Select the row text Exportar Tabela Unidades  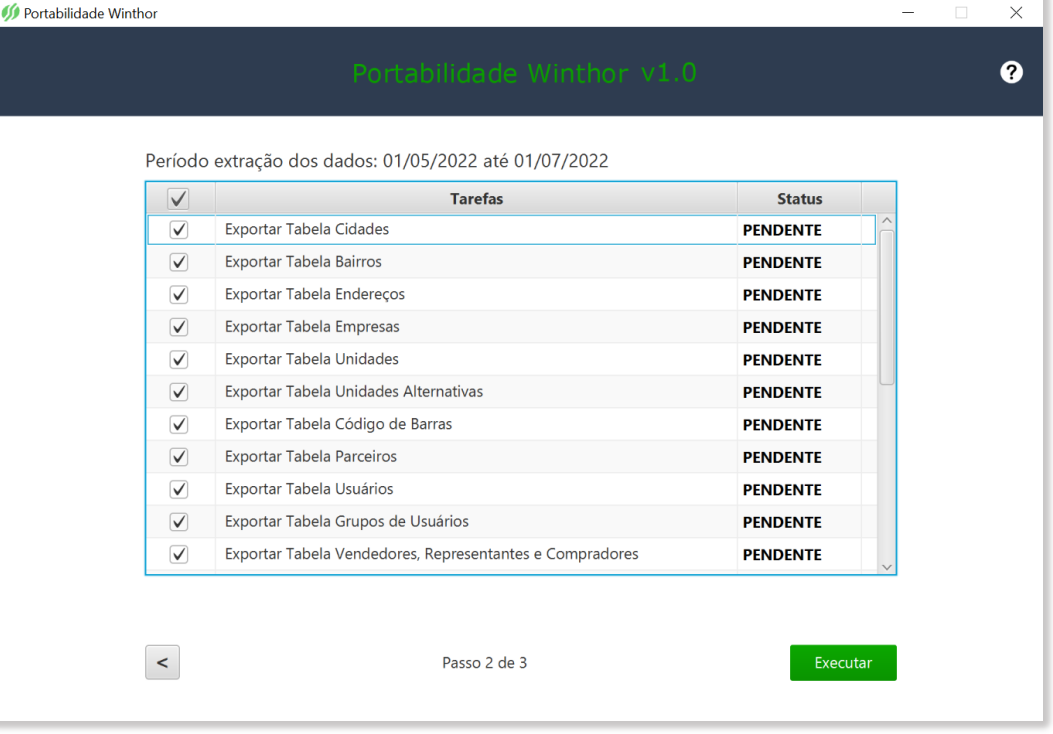coord(312,359)
